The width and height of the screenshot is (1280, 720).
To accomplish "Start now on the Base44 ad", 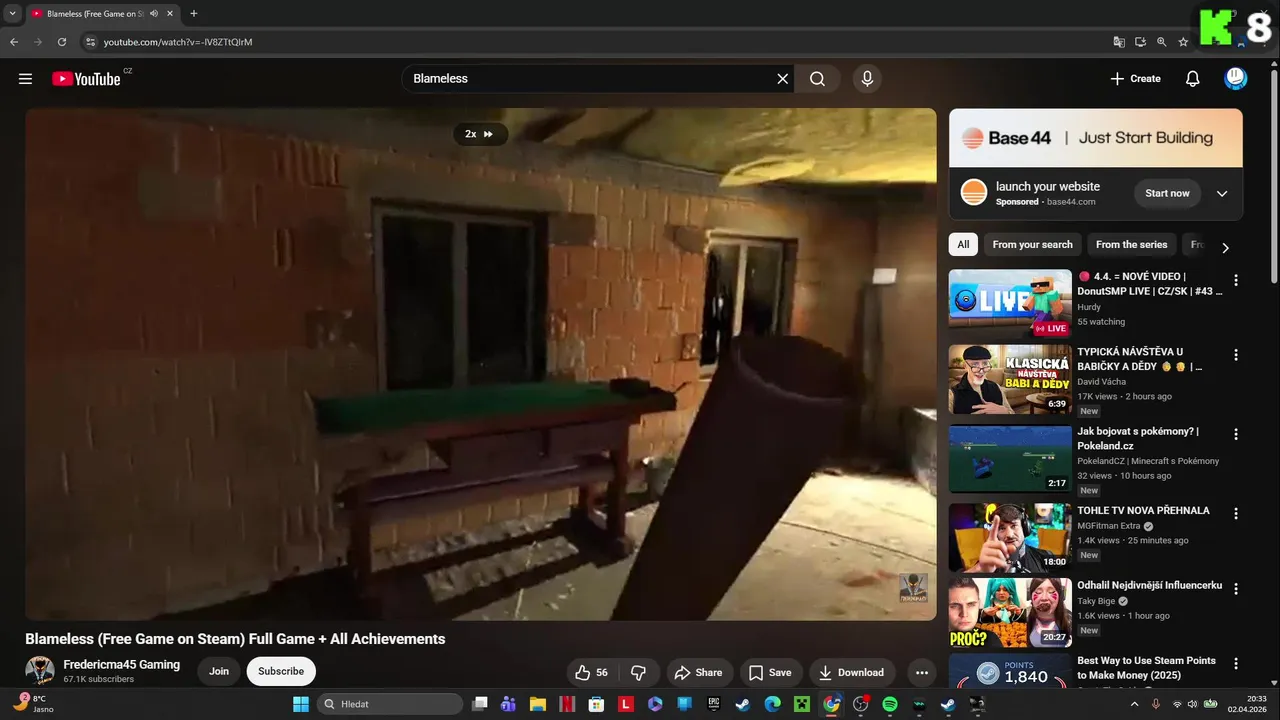I will [1167, 193].
